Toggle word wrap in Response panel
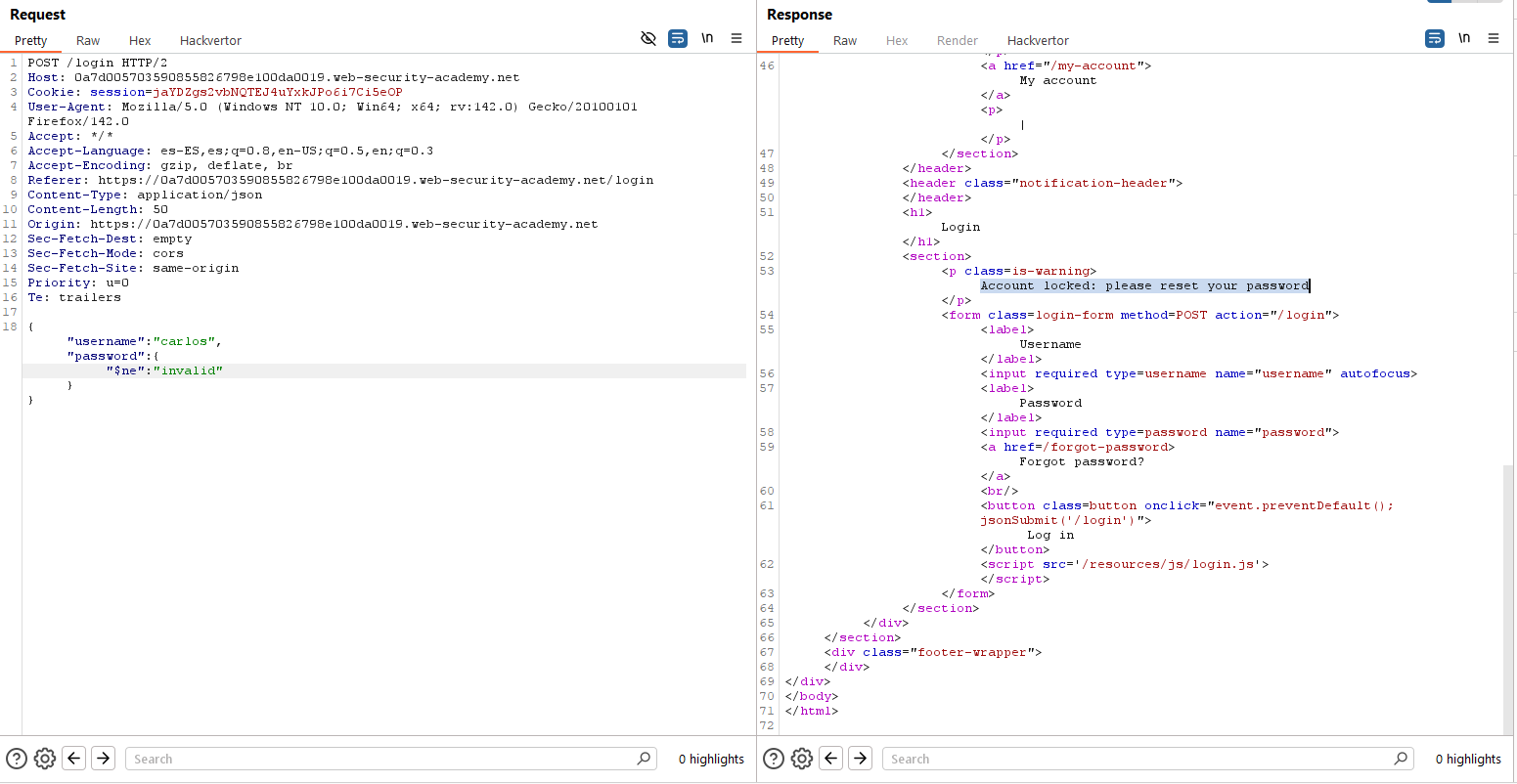Image resolution: width=1517 pixels, height=784 pixels. click(1435, 38)
